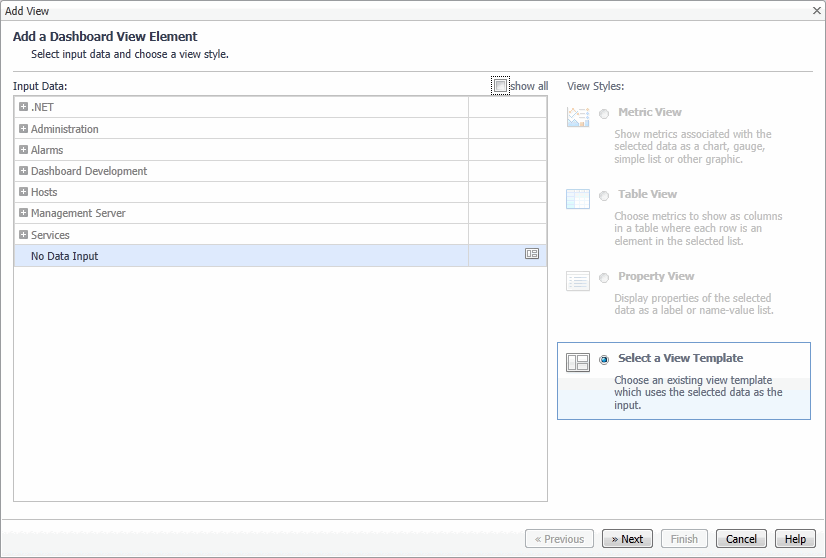Expand the Management Server node
This screenshot has height=558, width=826.
click(x=23, y=213)
